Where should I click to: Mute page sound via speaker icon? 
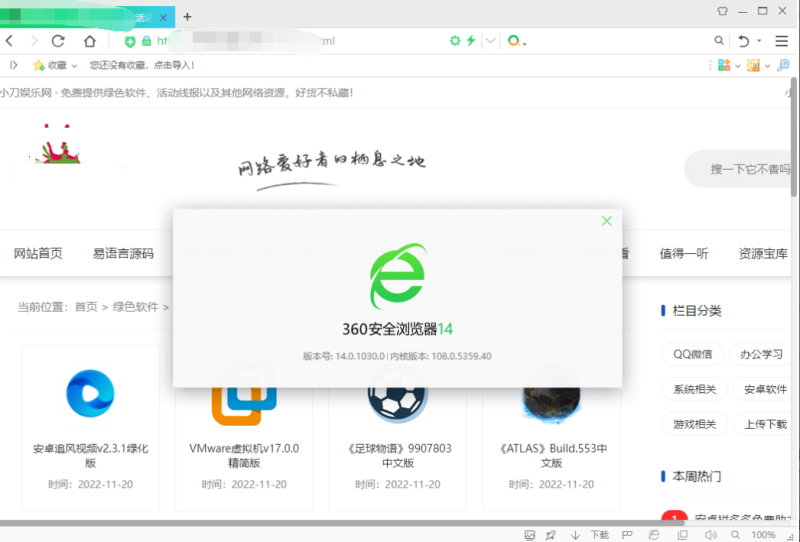[x=710, y=535]
